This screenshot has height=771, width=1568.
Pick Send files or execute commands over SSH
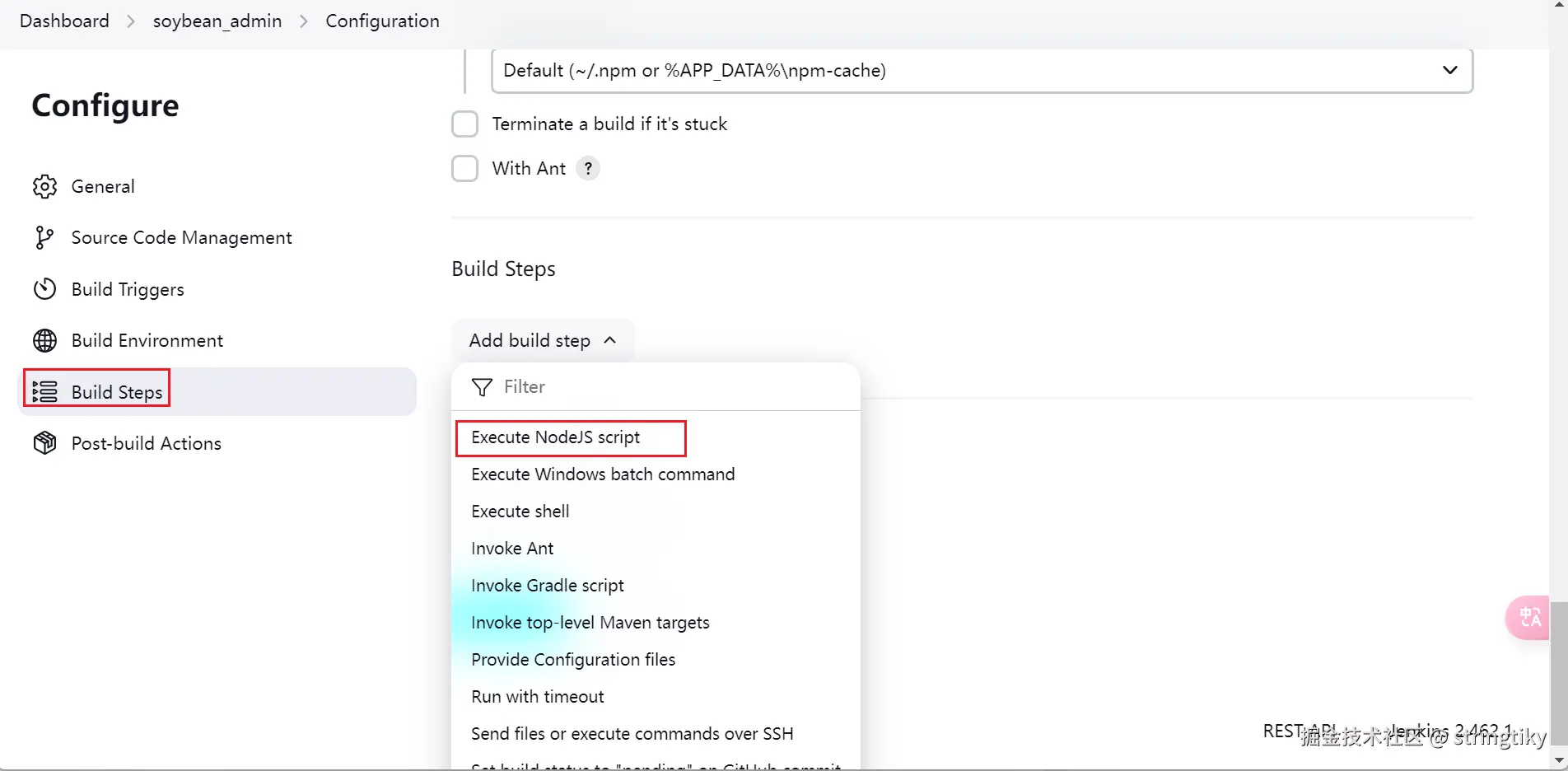[x=632, y=734]
